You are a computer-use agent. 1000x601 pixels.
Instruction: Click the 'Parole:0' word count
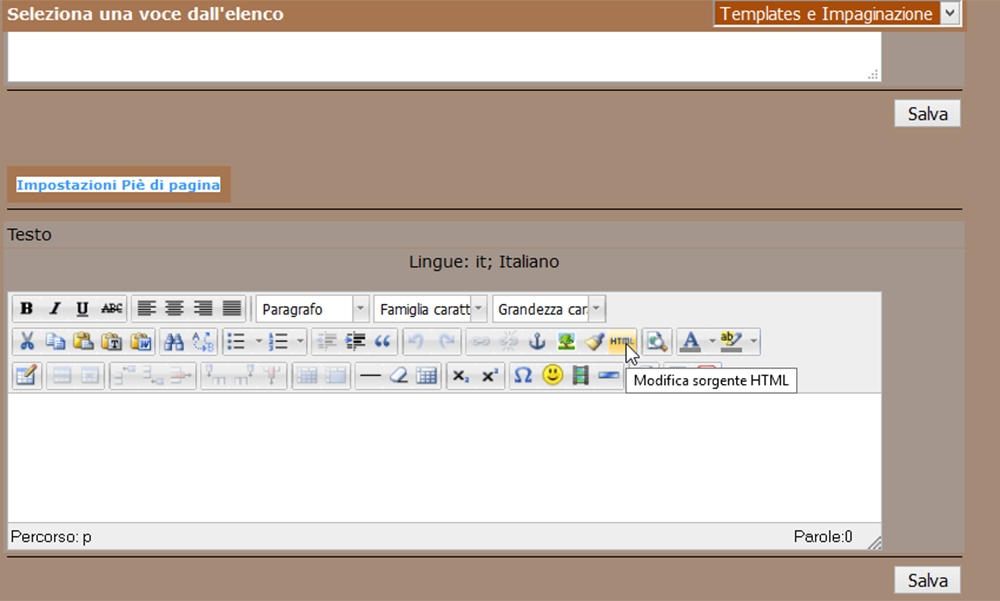(x=823, y=537)
